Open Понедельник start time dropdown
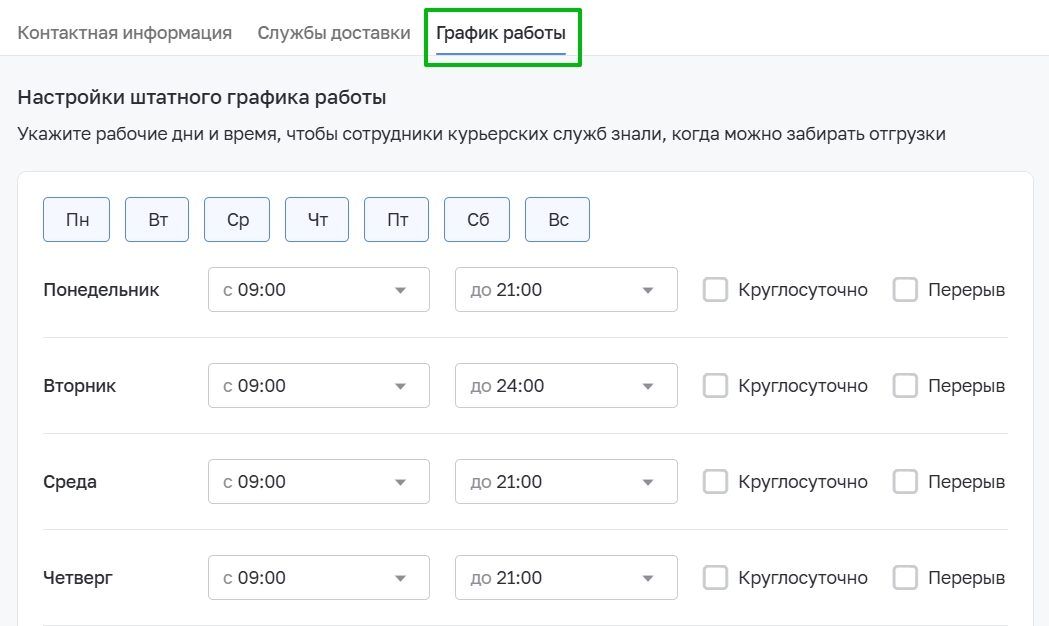1049x626 pixels. click(318, 290)
